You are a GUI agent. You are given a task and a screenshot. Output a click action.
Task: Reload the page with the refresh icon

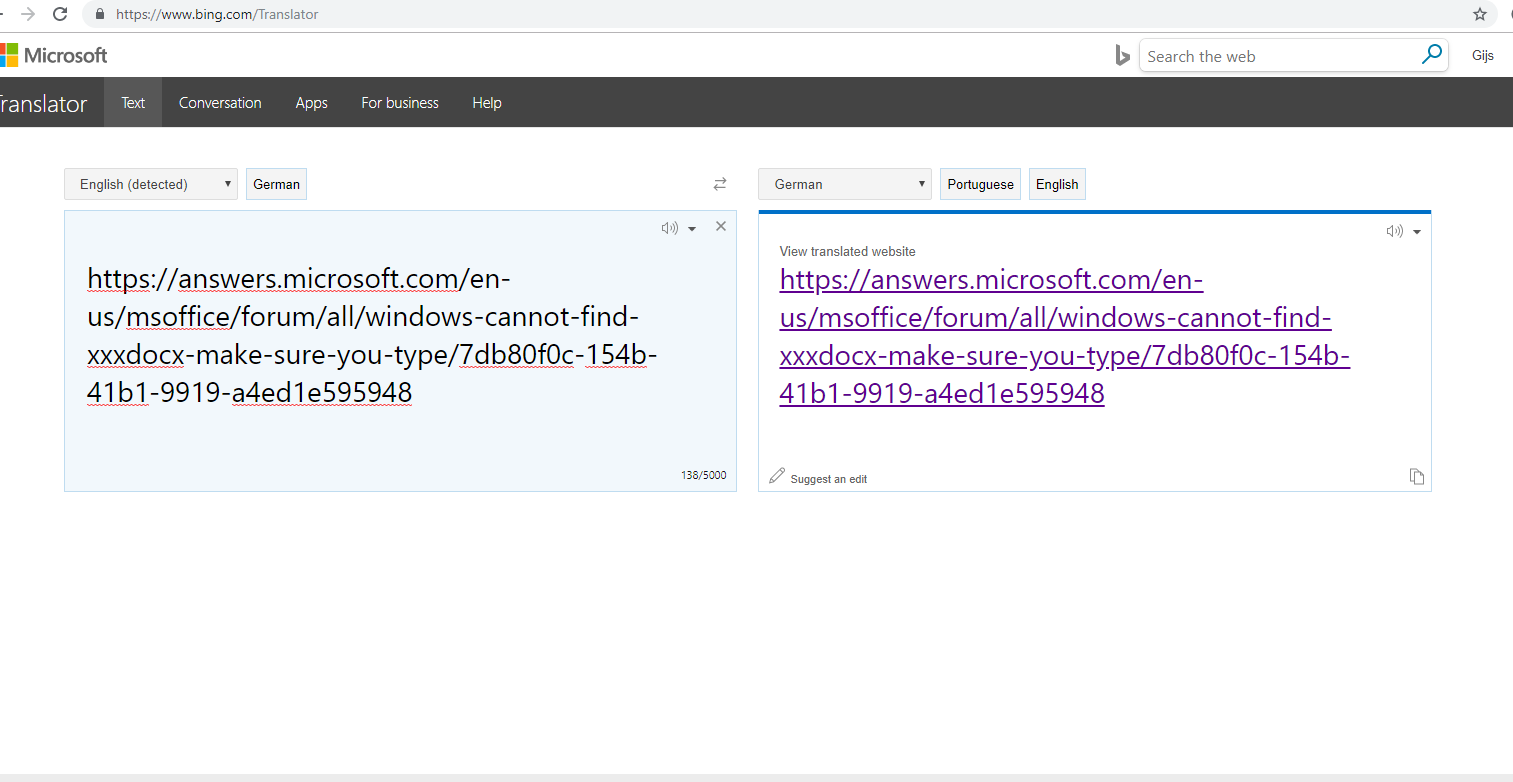pyautogui.click(x=60, y=14)
